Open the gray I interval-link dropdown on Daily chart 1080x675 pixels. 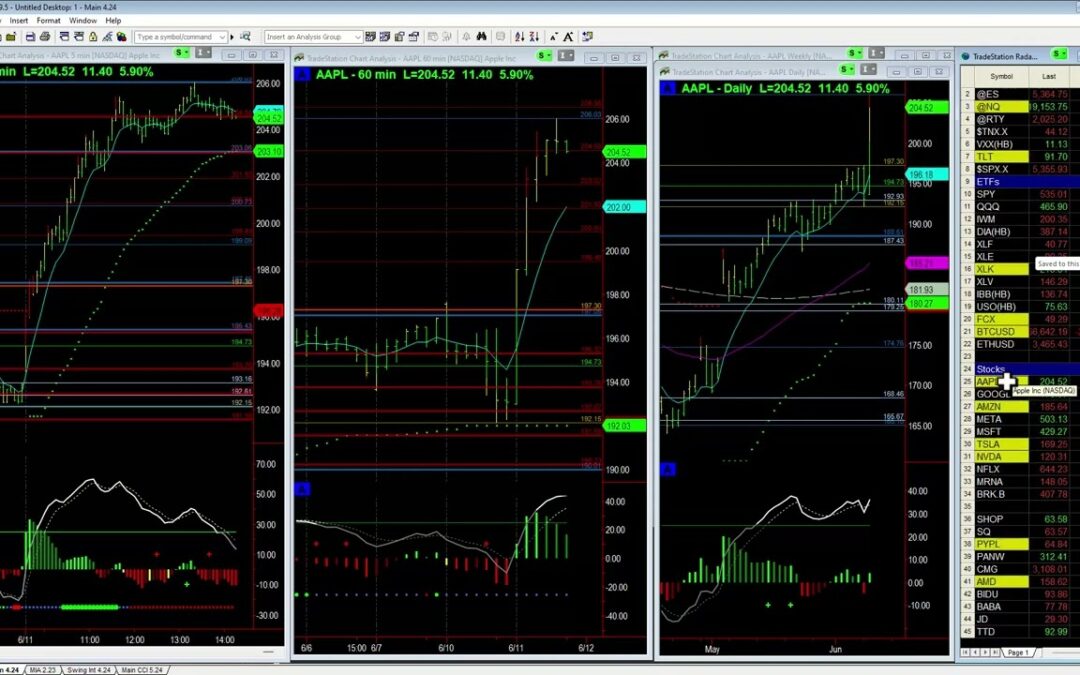[x=869, y=69]
